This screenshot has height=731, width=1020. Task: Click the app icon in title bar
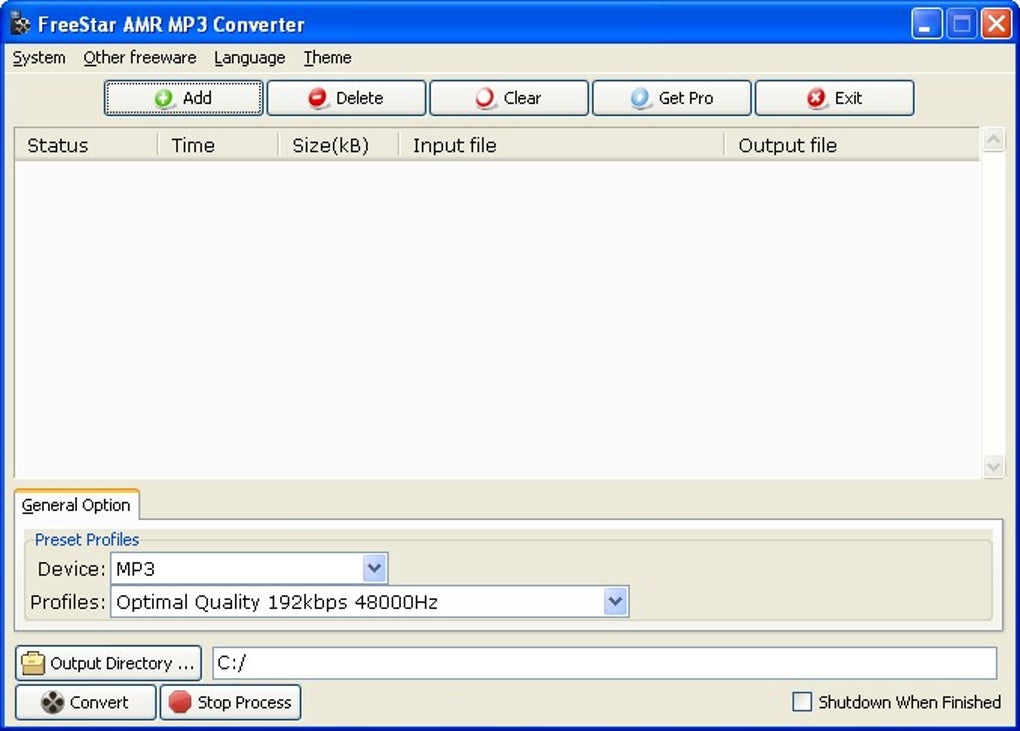coord(21,24)
